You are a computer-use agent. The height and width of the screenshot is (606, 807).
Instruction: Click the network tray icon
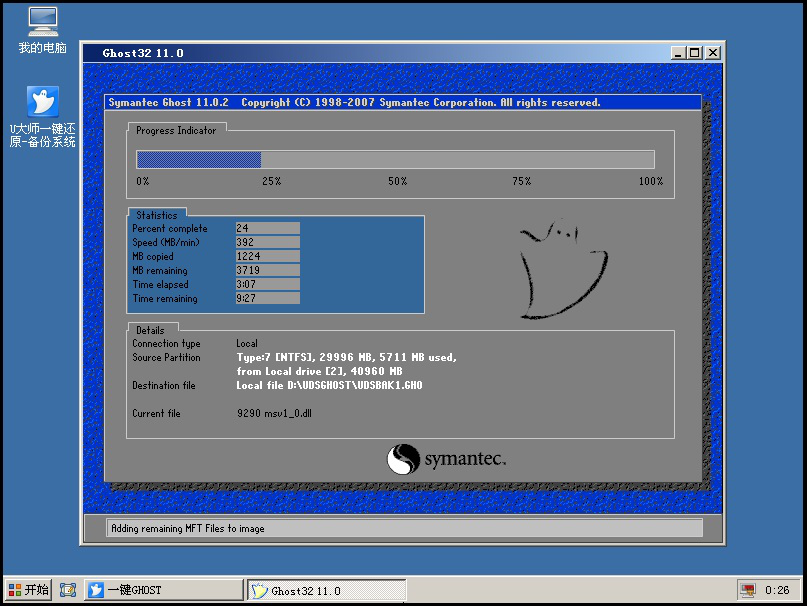[x=747, y=590]
